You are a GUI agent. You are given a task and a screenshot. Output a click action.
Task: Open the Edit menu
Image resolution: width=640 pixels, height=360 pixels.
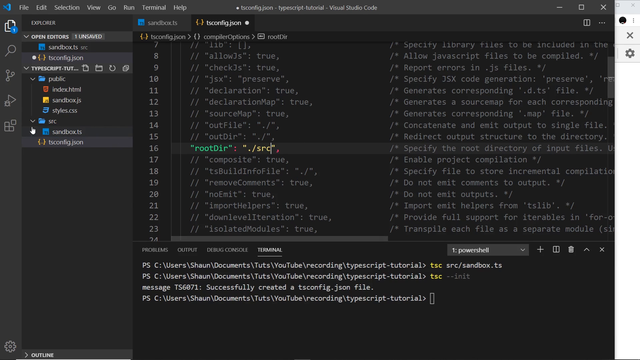tap(41, 7)
